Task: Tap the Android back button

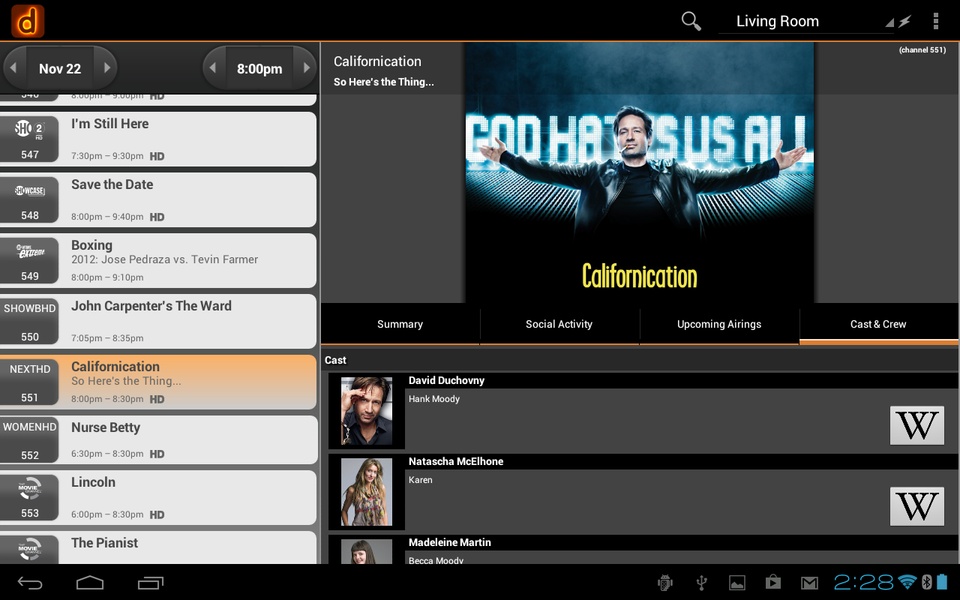Action: coord(29,583)
